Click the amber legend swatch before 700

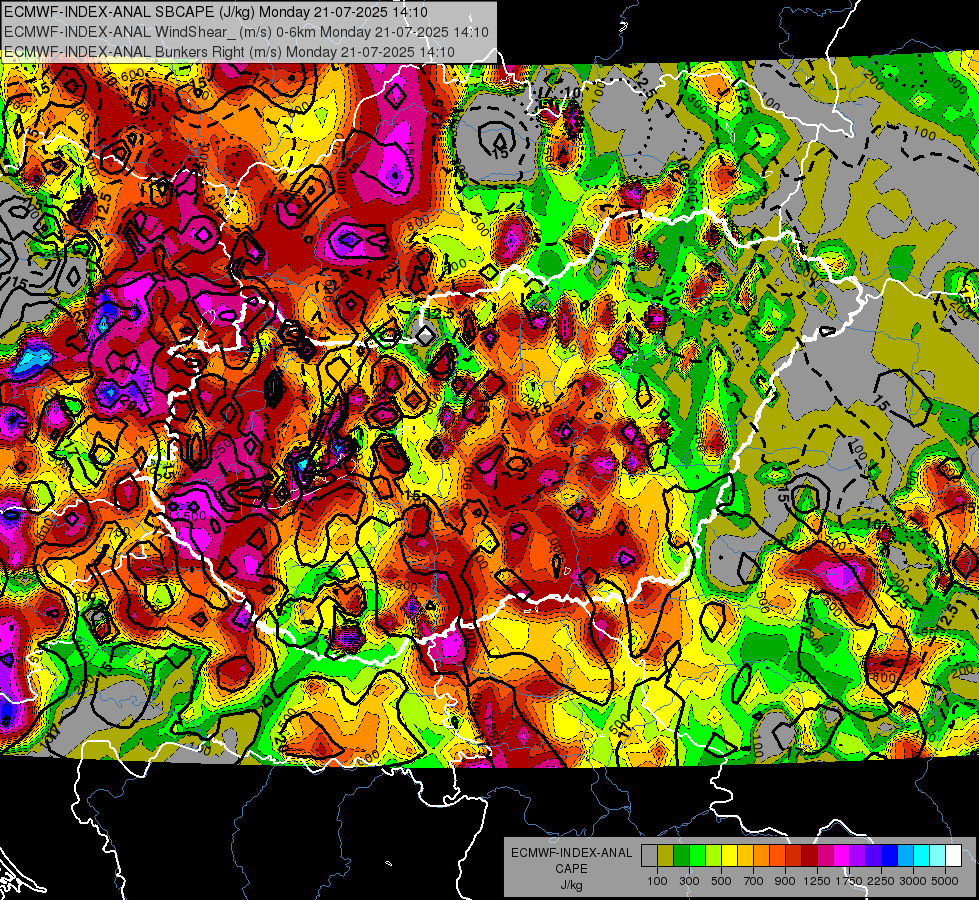point(745,855)
